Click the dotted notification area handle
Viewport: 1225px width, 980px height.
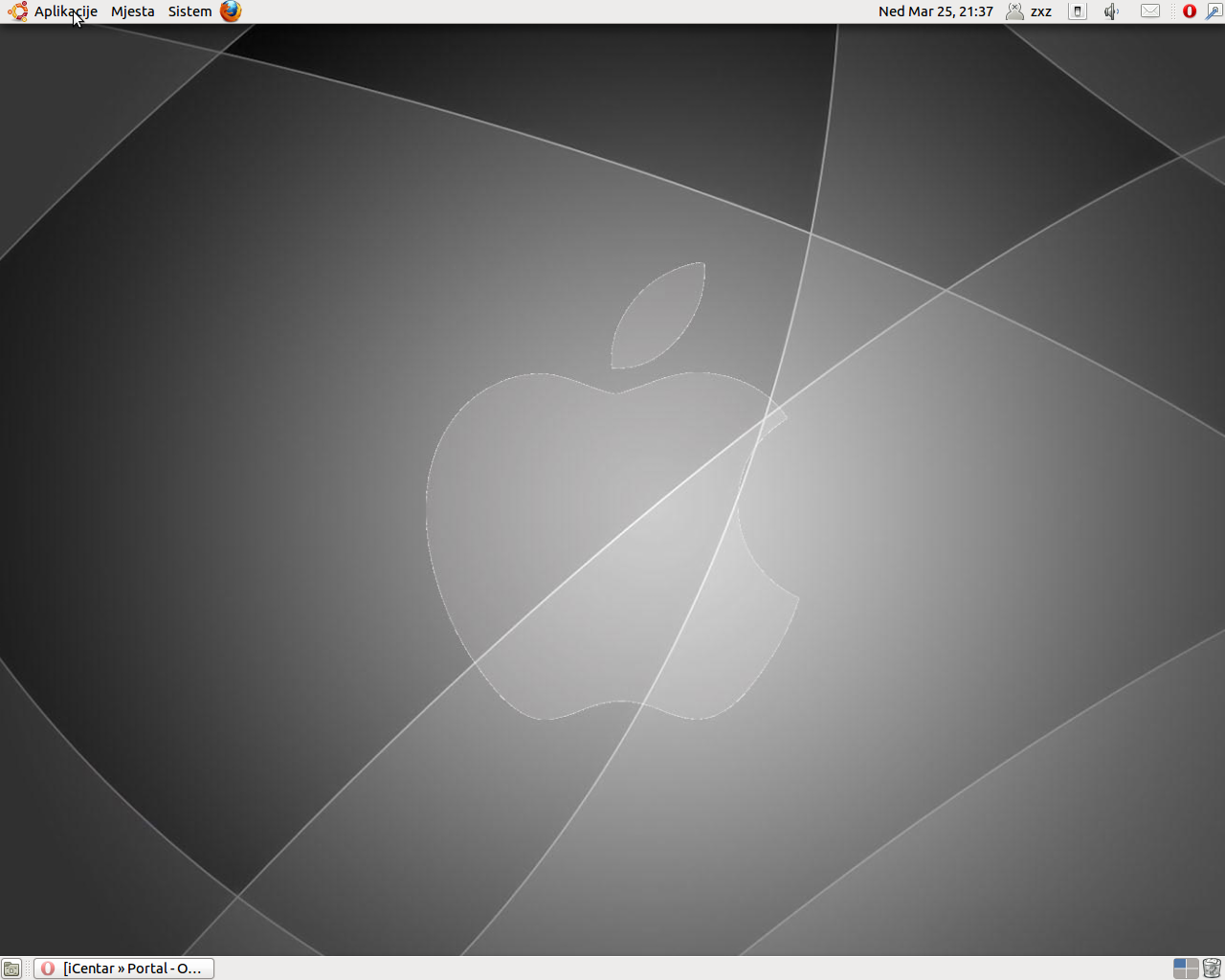tap(1173, 11)
